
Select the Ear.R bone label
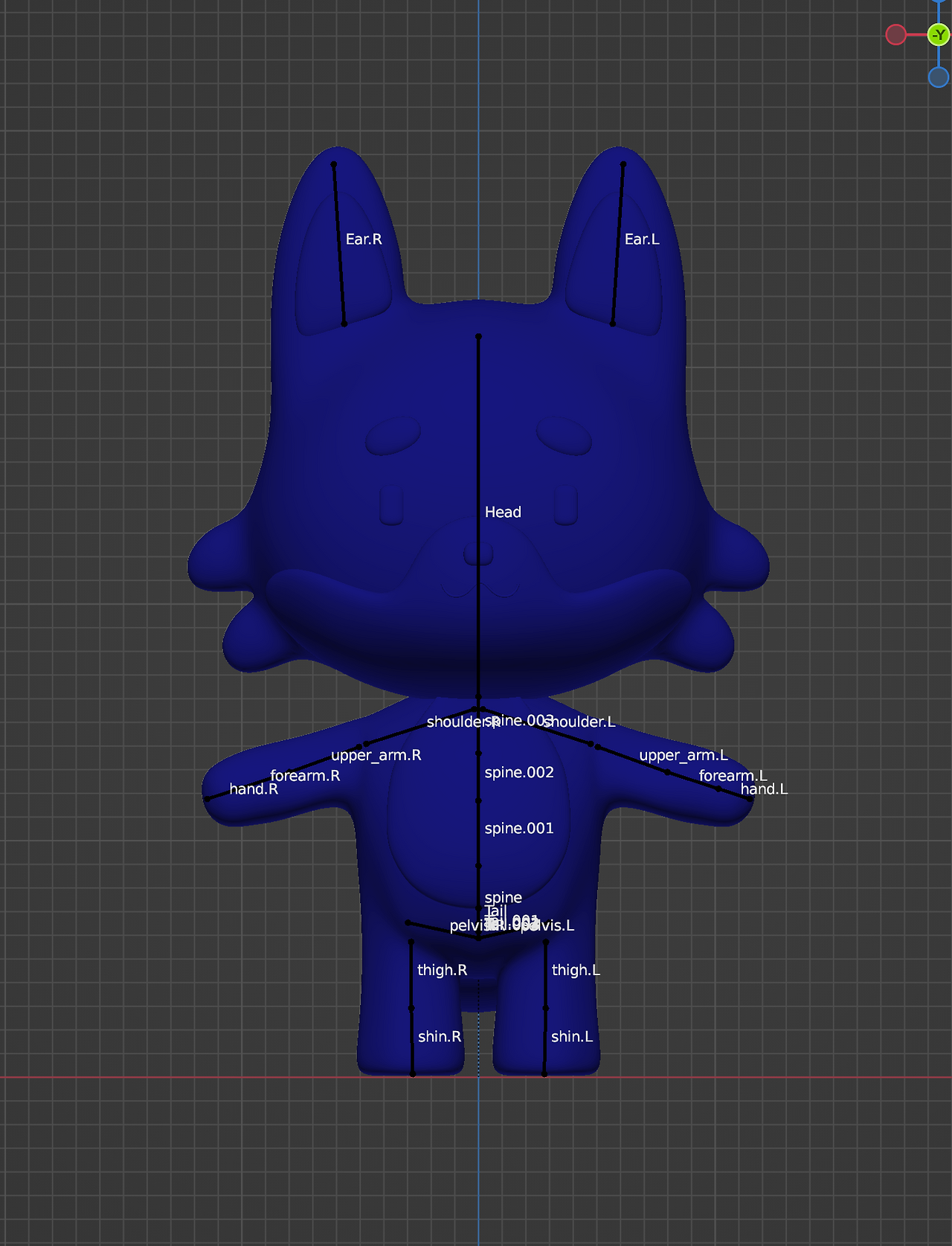pos(364,239)
